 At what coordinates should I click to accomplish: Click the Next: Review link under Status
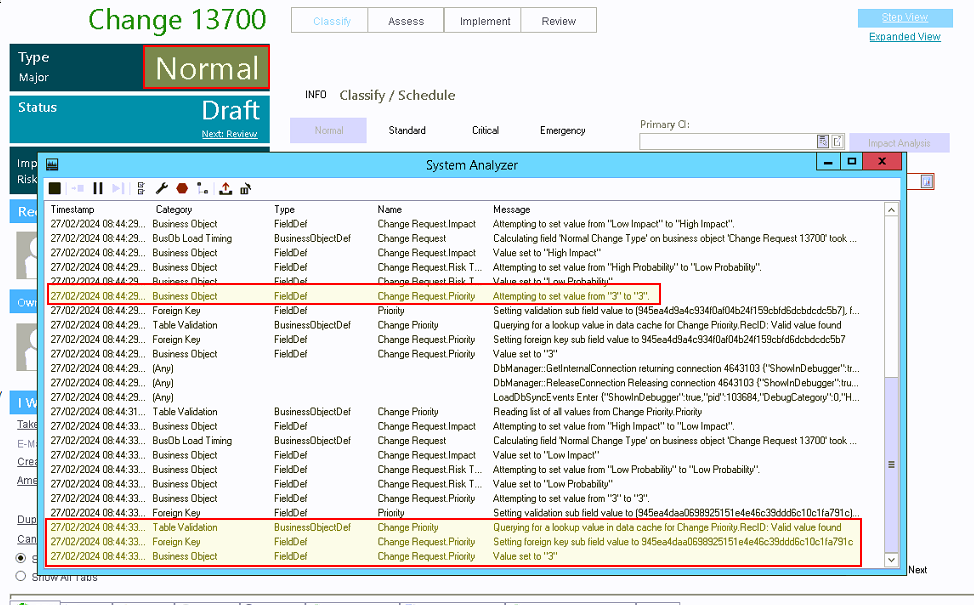(229, 133)
